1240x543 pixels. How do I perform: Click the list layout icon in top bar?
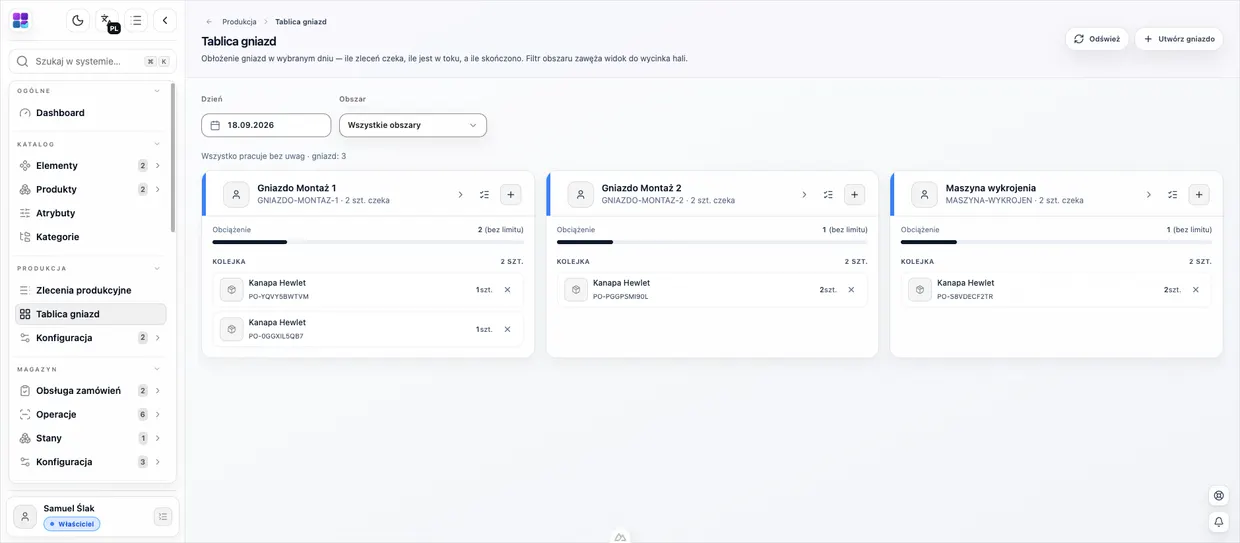(x=136, y=20)
